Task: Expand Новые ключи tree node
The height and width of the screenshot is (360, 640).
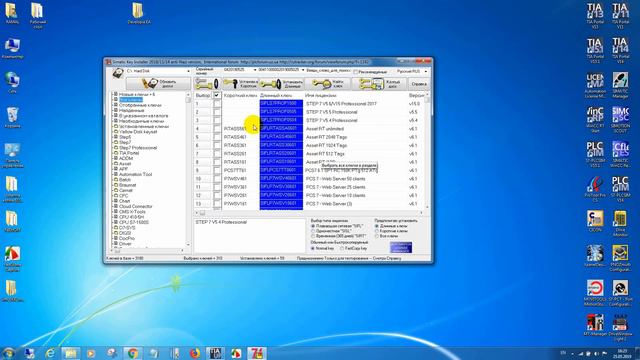Action: 116,94
